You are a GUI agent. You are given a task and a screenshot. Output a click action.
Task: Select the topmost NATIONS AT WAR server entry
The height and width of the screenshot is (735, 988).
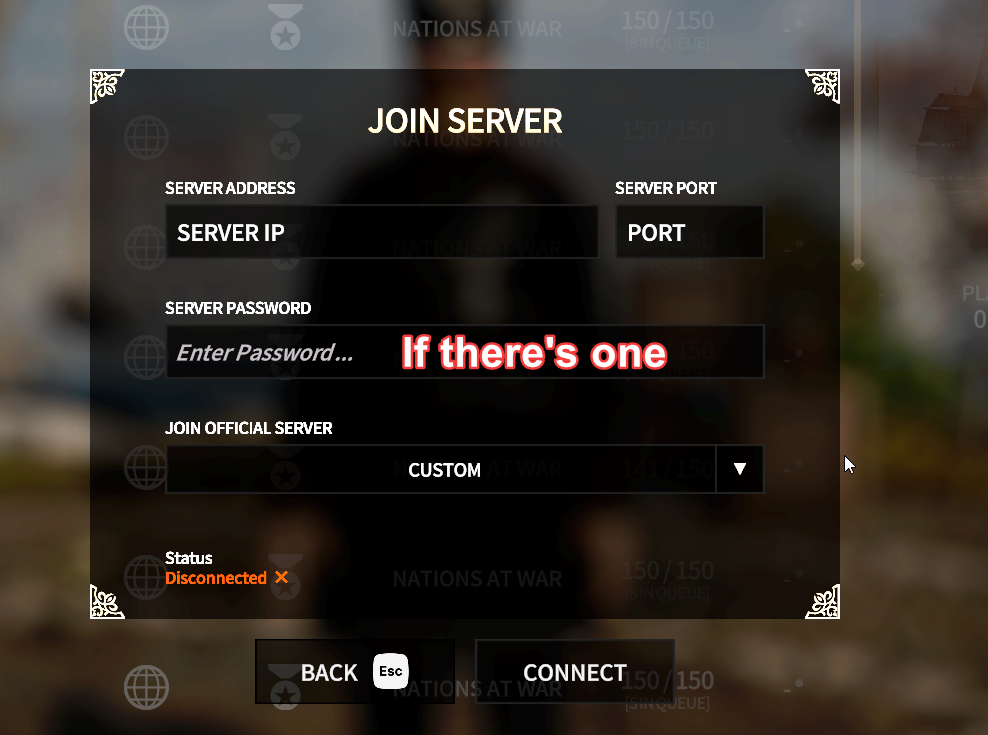(x=477, y=28)
